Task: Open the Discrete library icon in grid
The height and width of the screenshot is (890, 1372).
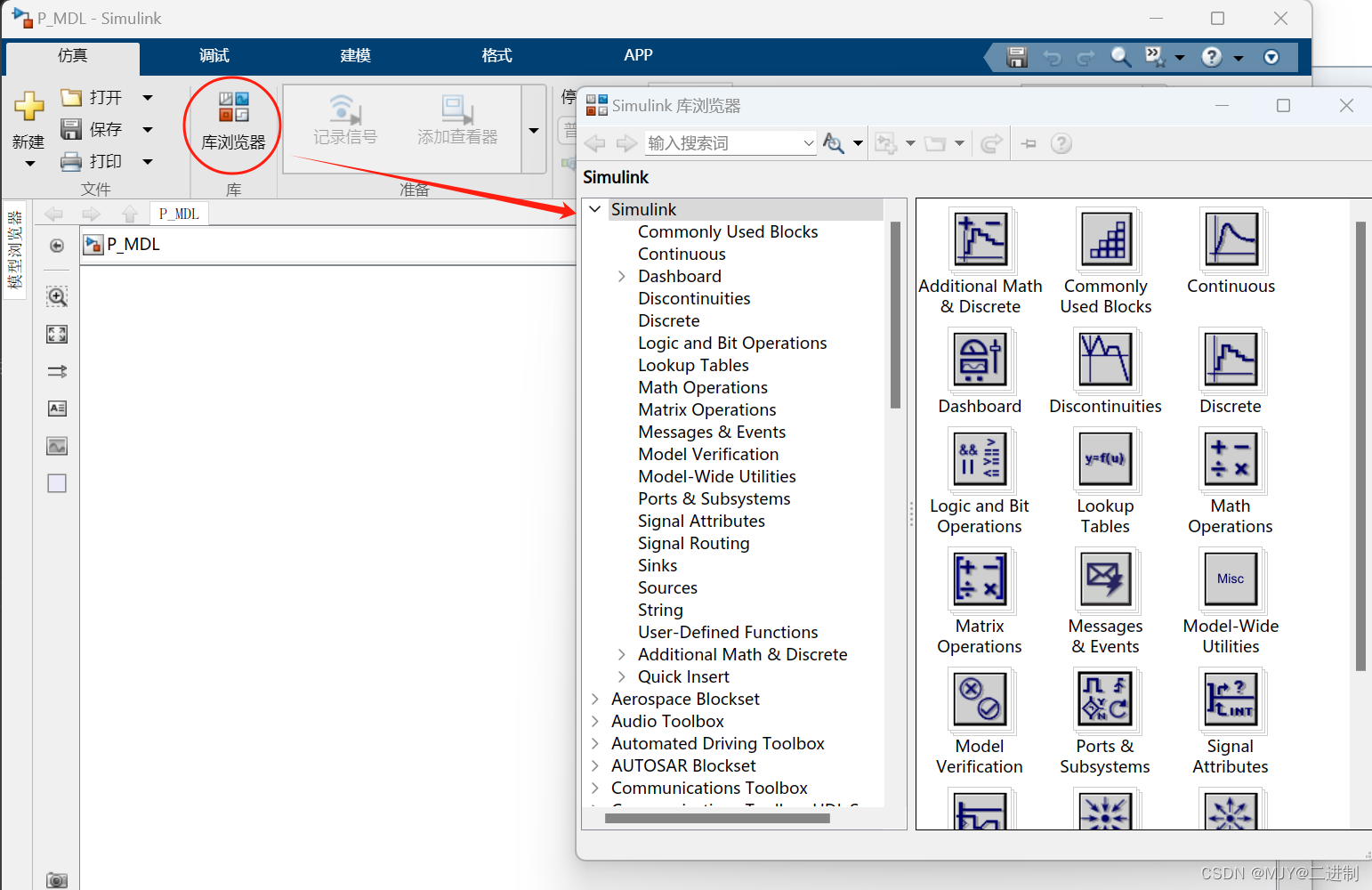Action: coord(1231,359)
